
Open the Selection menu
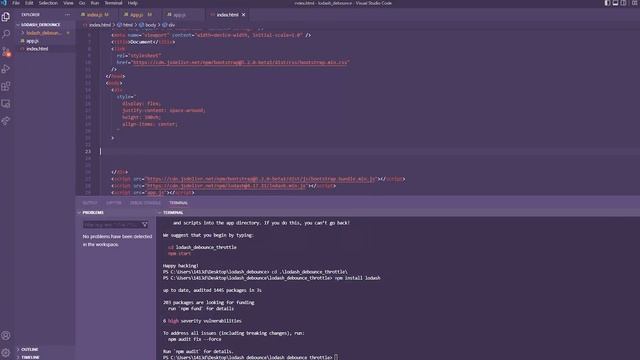coord(48,3)
